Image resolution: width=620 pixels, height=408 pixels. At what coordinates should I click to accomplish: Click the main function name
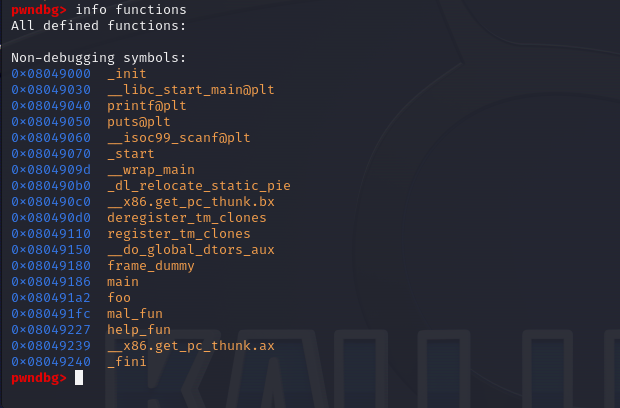[123, 282]
